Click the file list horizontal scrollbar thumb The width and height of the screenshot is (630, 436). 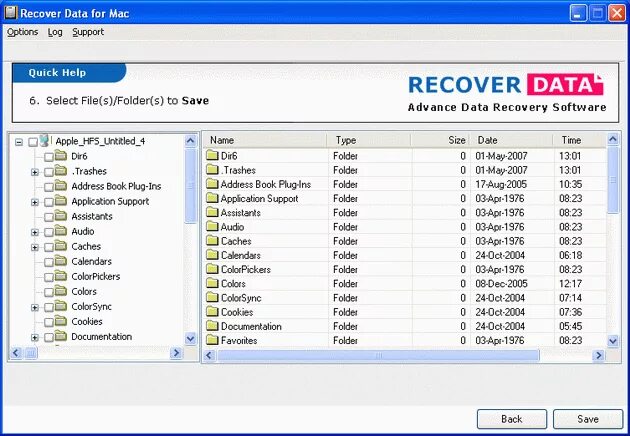[378, 355]
